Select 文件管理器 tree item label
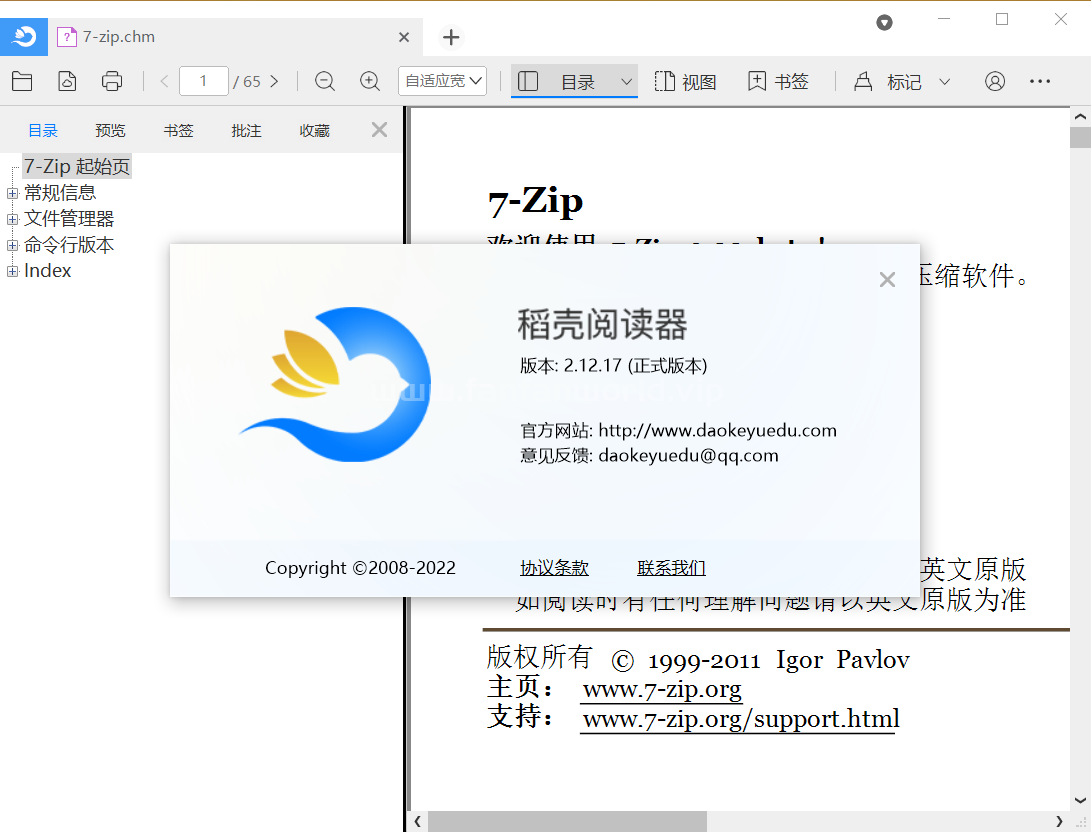 (69, 218)
